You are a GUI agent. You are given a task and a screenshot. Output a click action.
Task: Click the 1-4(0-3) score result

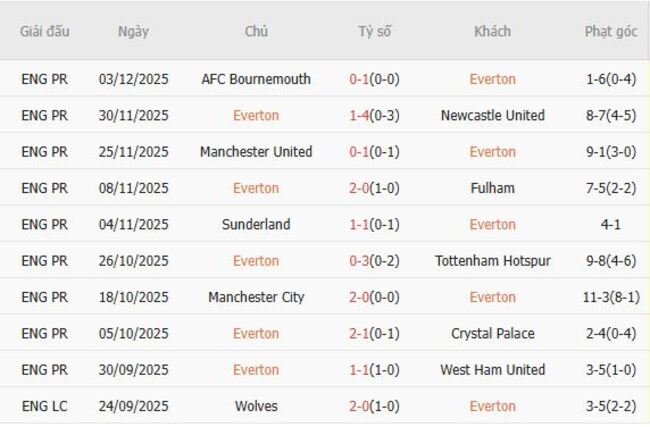pyautogui.click(x=375, y=115)
